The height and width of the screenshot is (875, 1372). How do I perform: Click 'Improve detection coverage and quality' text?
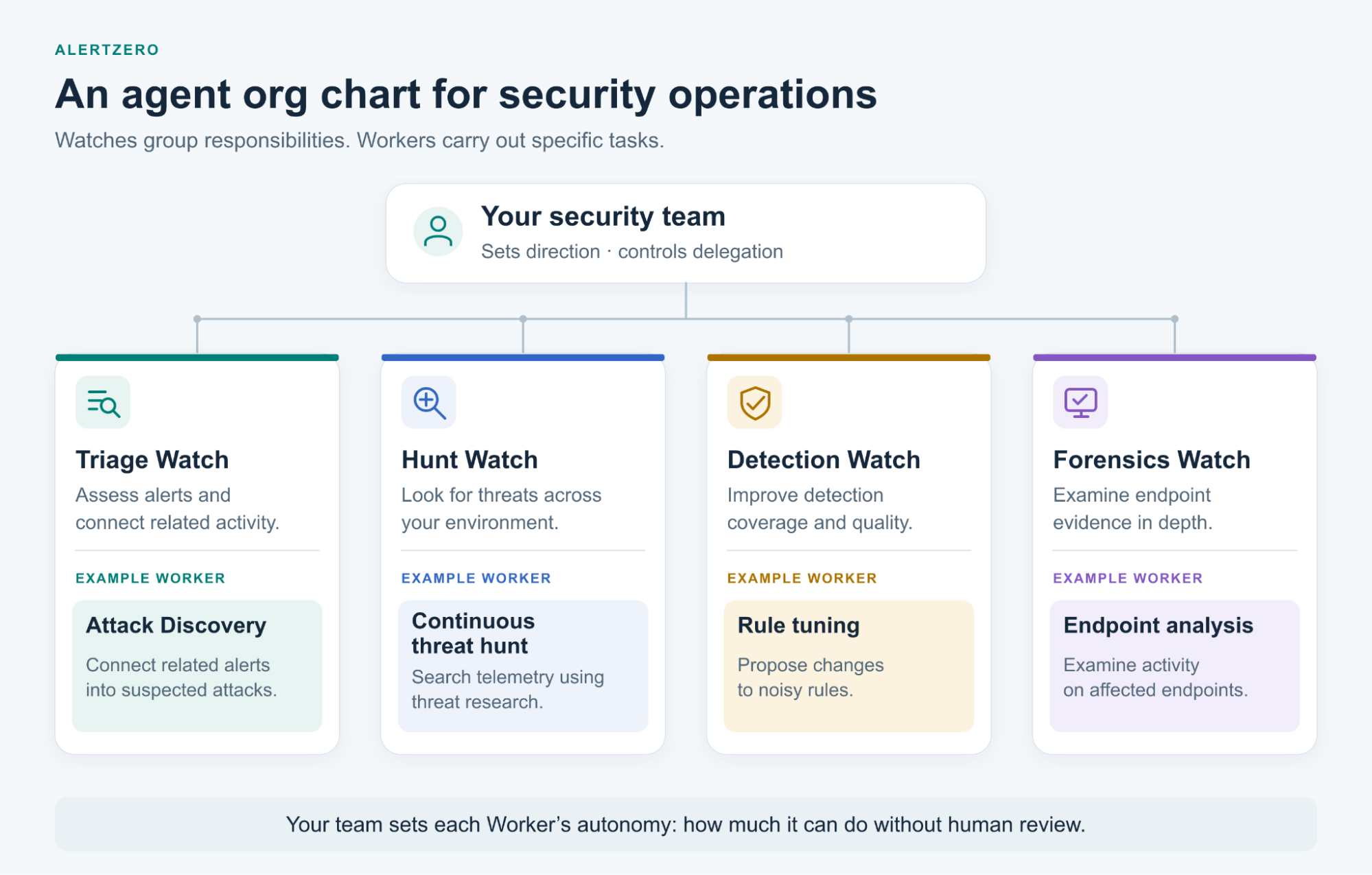coord(820,509)
